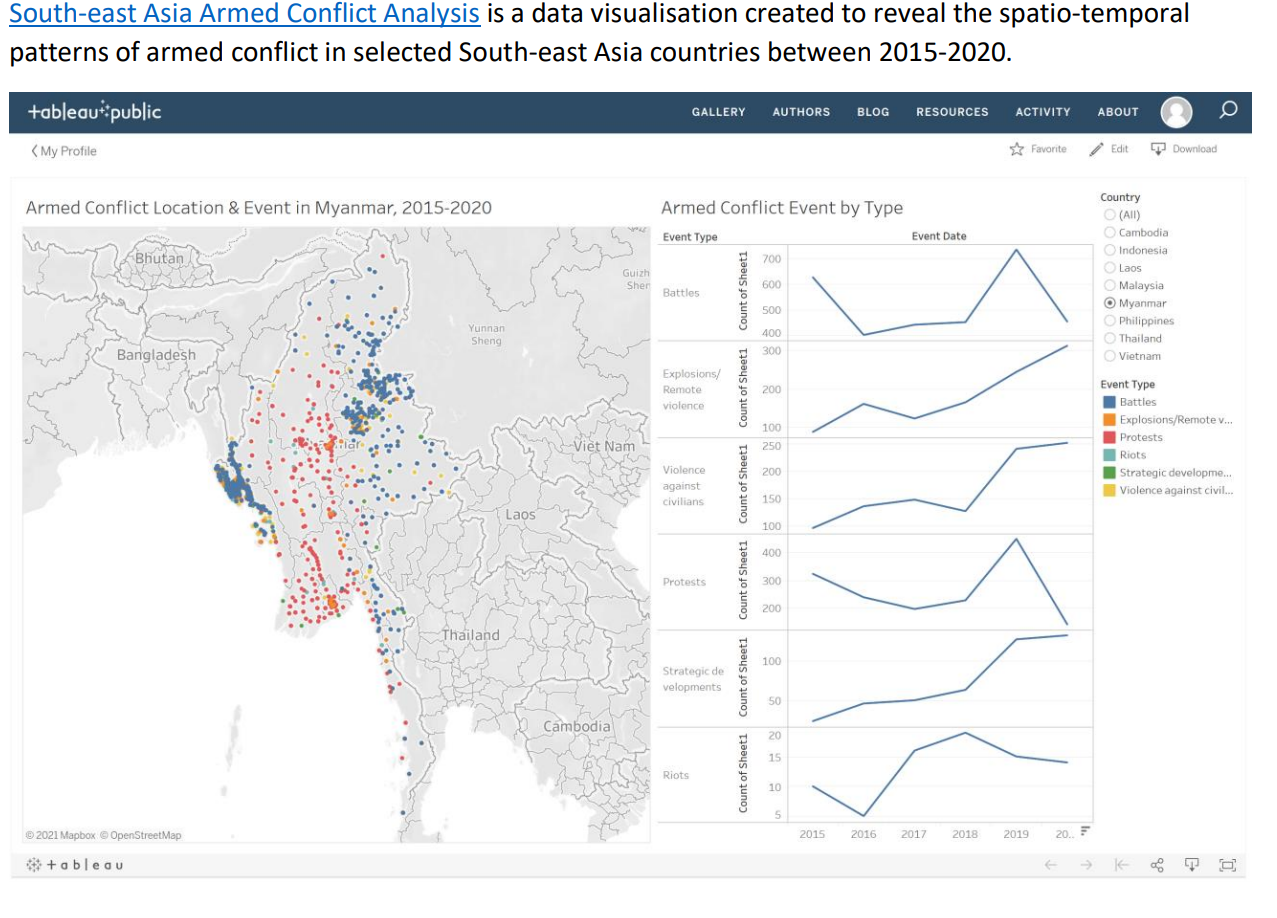Click the Download button at top
Image resolution: width=1277 pixels, height=918 pixels.
click(1184, 149)
